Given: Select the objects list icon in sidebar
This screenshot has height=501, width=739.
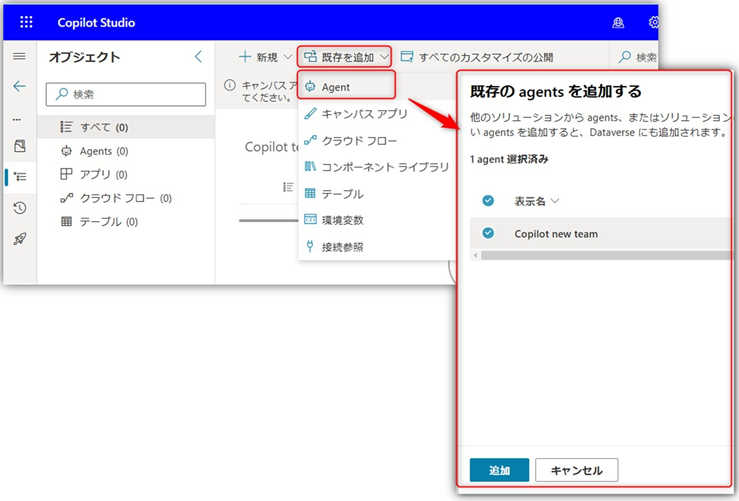Looking at the screenshot, I should [x=20, y=177].
